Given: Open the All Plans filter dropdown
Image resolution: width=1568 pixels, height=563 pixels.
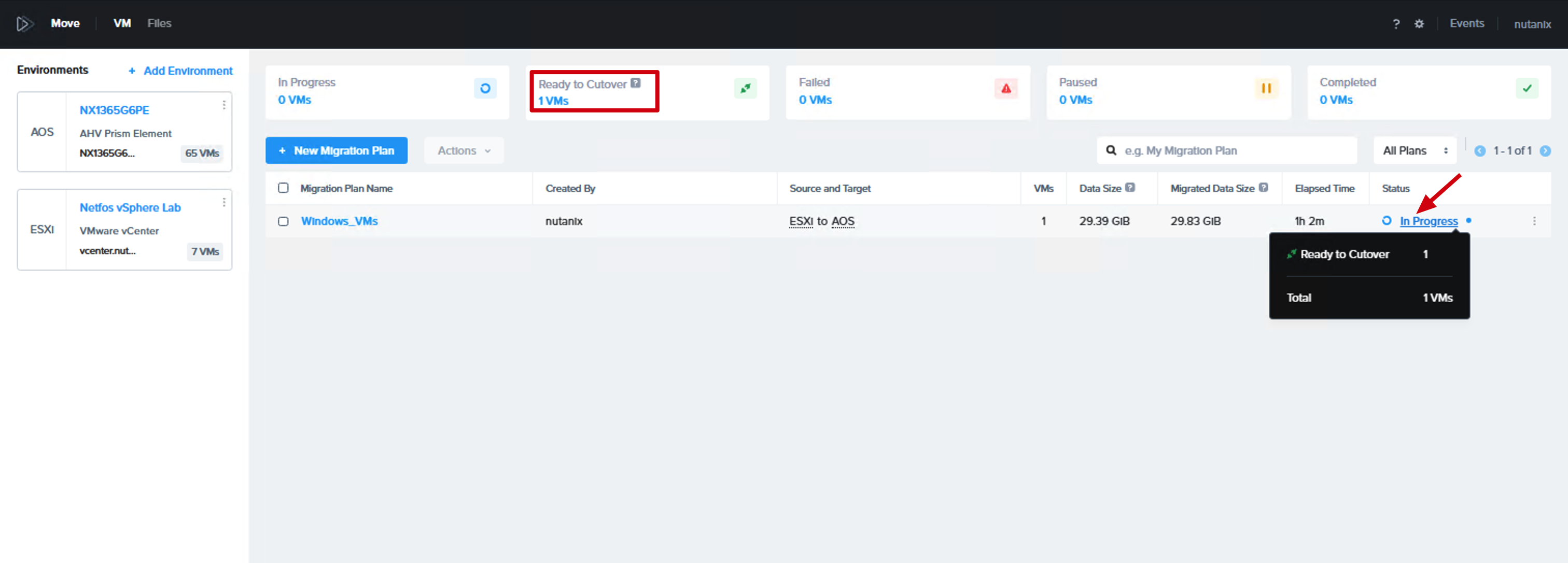Looking at the screenshot, I should click(x=1415, y=151).
